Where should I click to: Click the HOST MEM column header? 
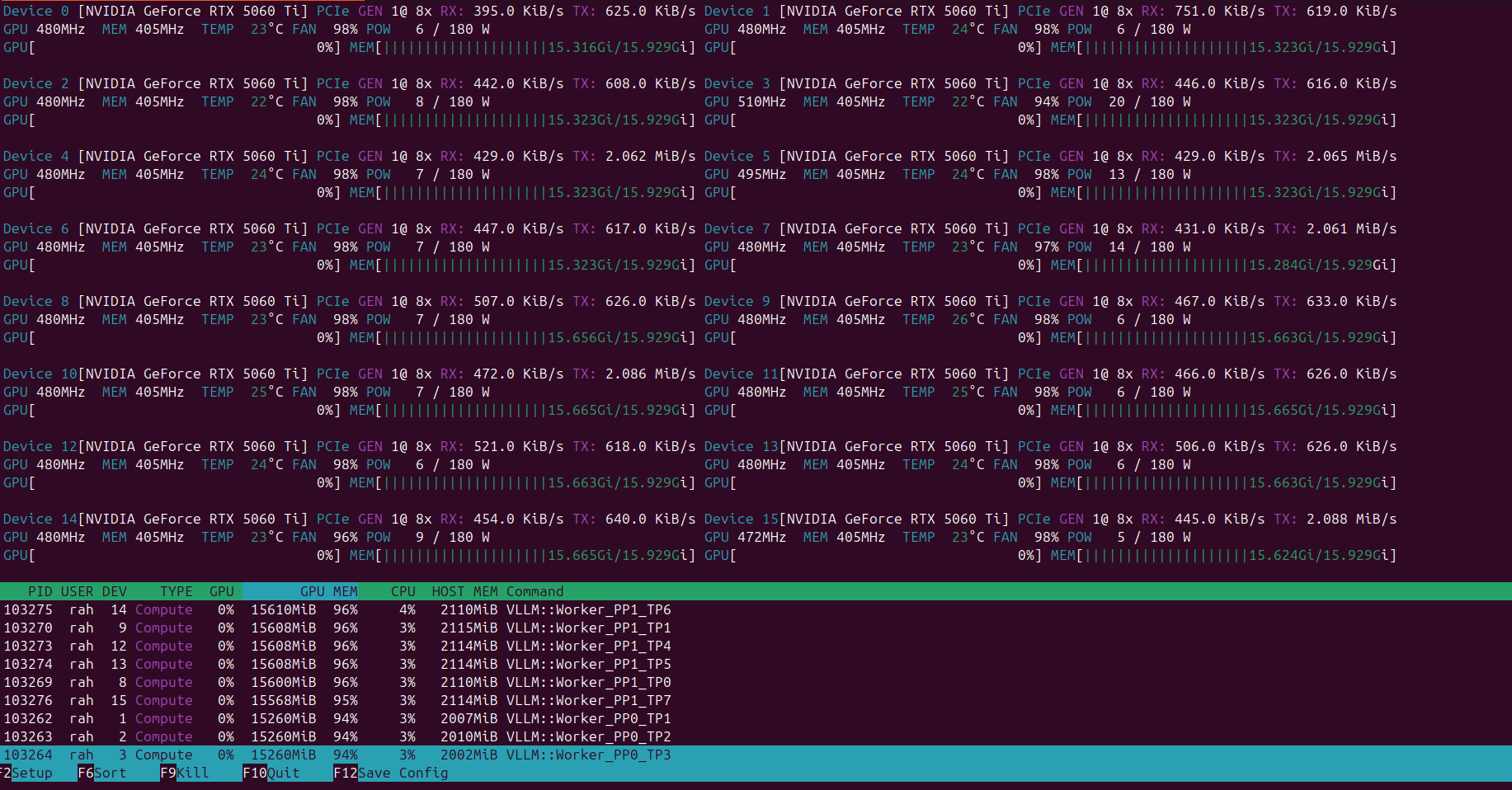(x=465, y=591)
